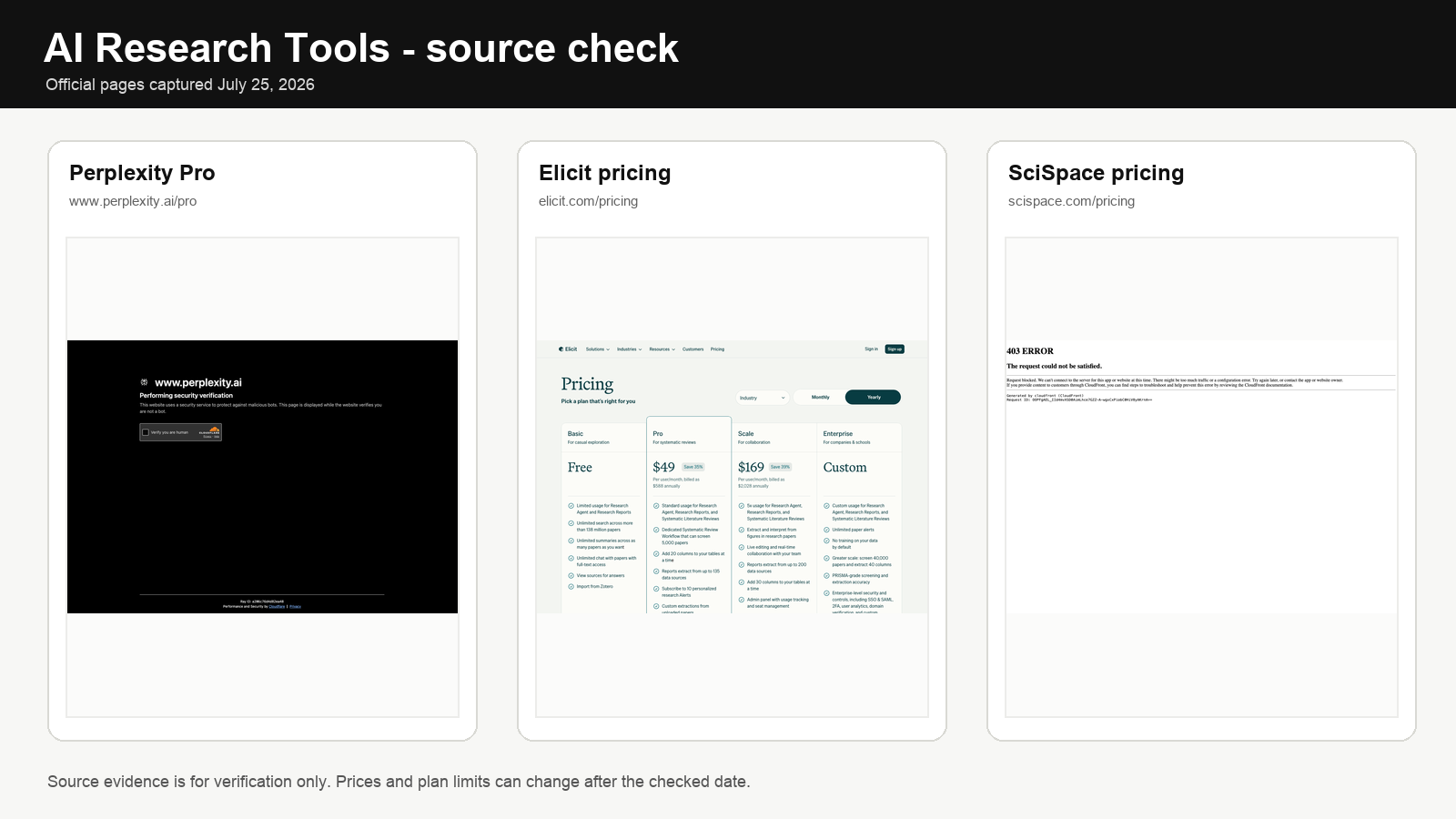Click check icon beside 'Subscribe to 10 personalized research Alerts'
This screenshot has width=1456, height=819.
click(x=656, y=589)
